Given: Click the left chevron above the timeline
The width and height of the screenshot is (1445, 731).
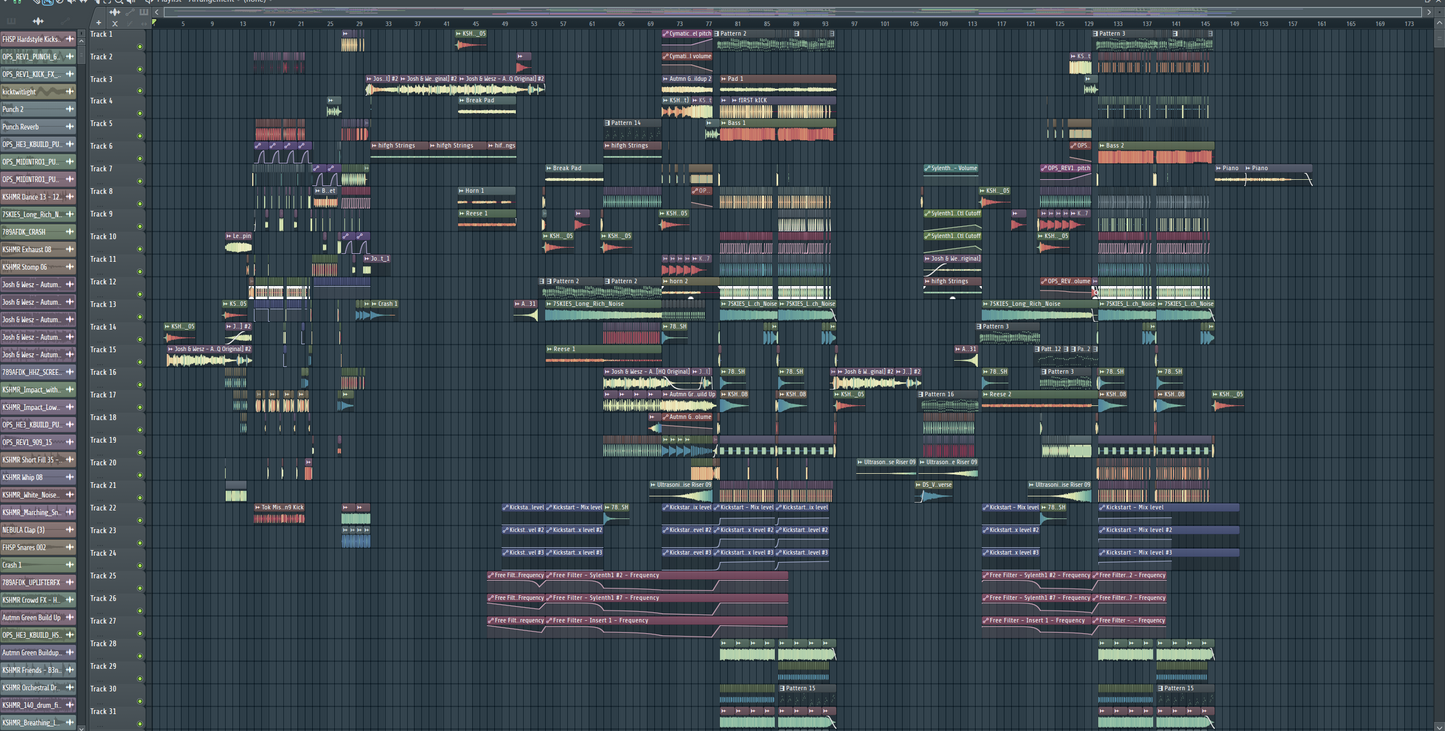Looking at the screenshot, I should (157, 12).
